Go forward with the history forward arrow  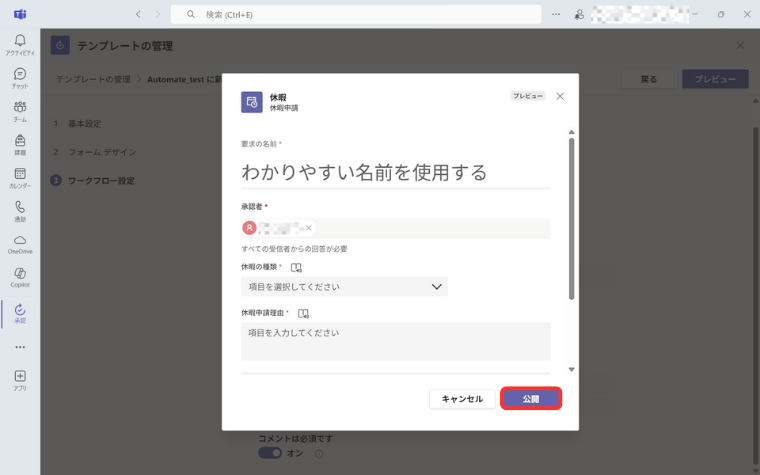click(158, 15)
